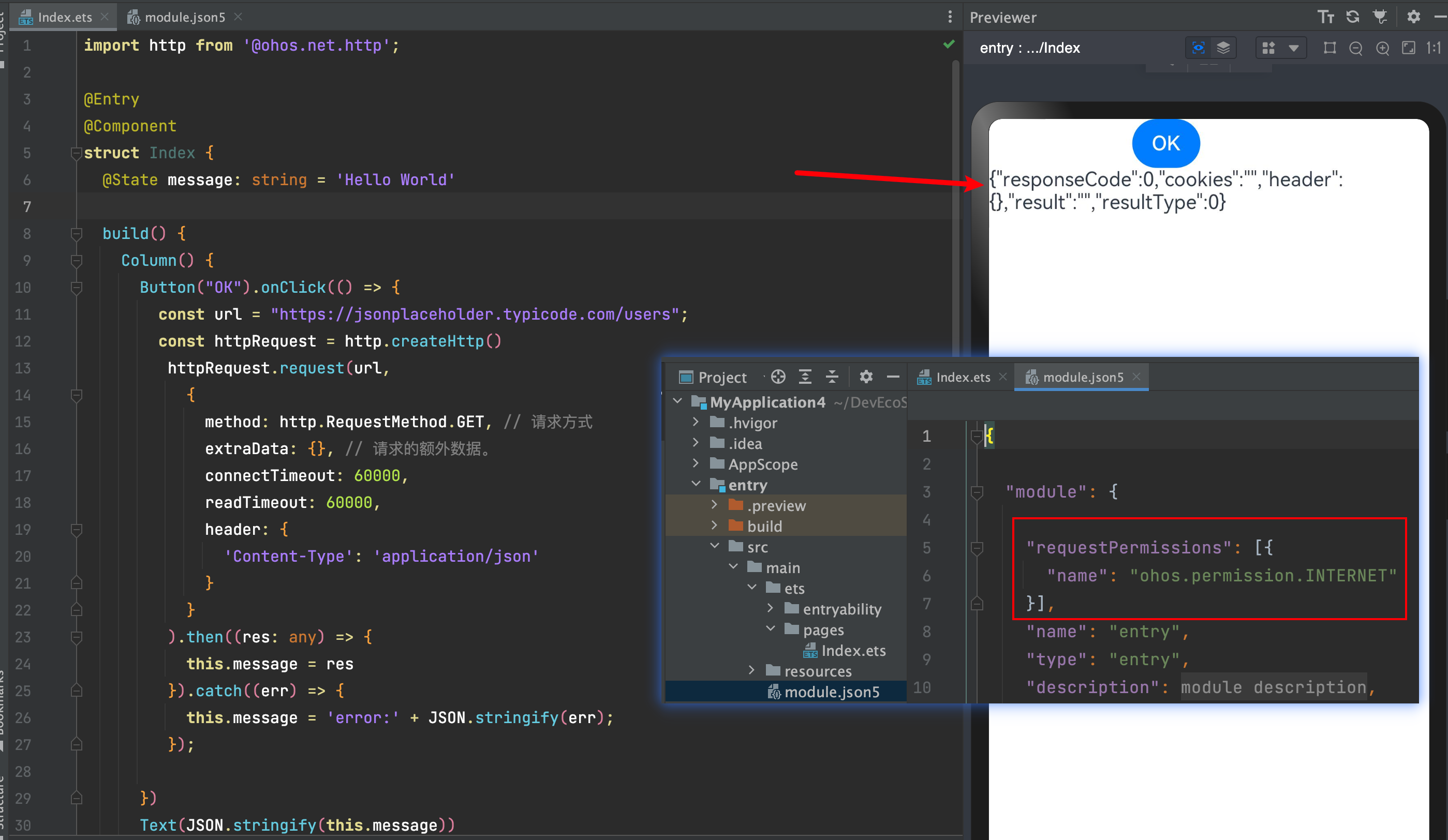1448x840 pixels.
Task: Expand the .hvigor folder
Action: 696,422
